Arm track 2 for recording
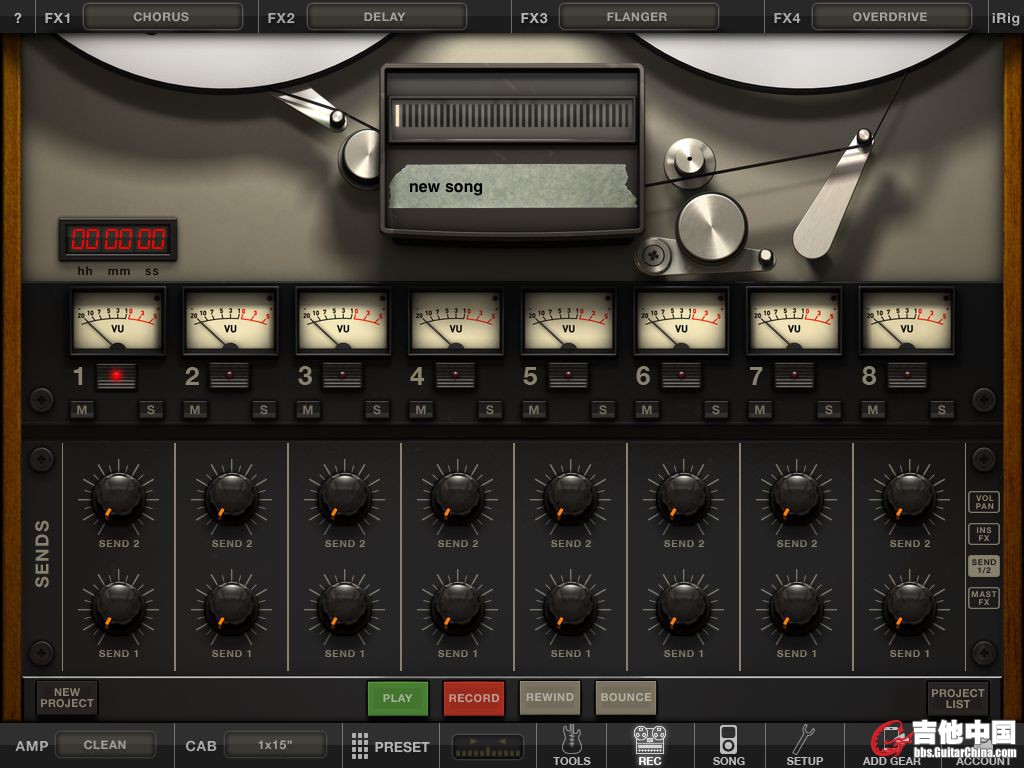This screenshot has width=1024, height=768. pos(229,376)
